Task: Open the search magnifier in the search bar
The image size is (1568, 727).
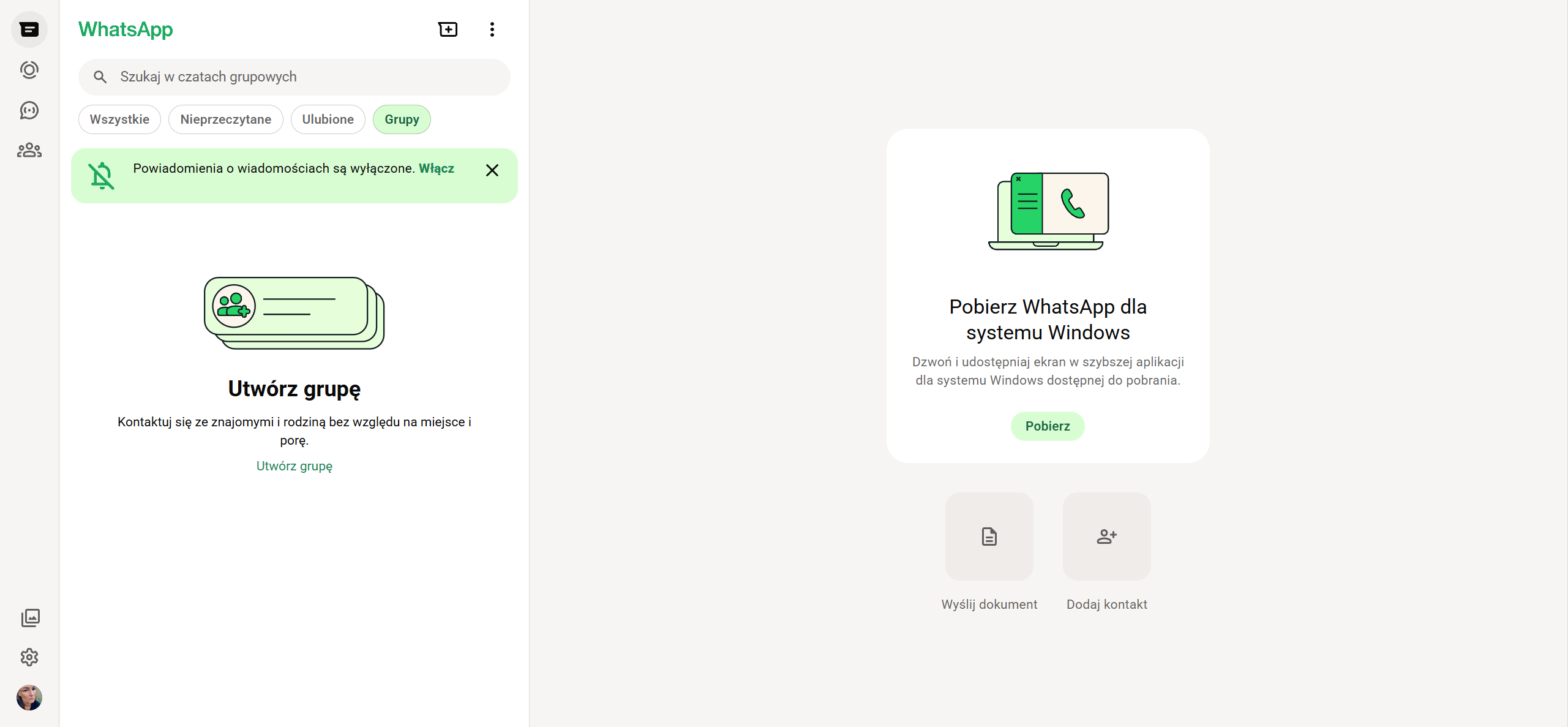Action: click(100, 77)
